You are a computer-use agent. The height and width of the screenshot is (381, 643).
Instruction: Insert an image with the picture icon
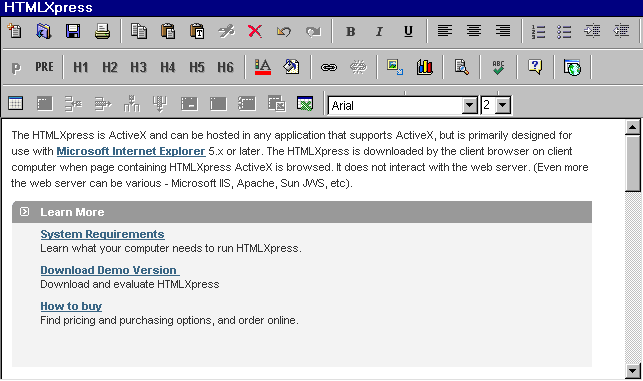click(395, 67)
